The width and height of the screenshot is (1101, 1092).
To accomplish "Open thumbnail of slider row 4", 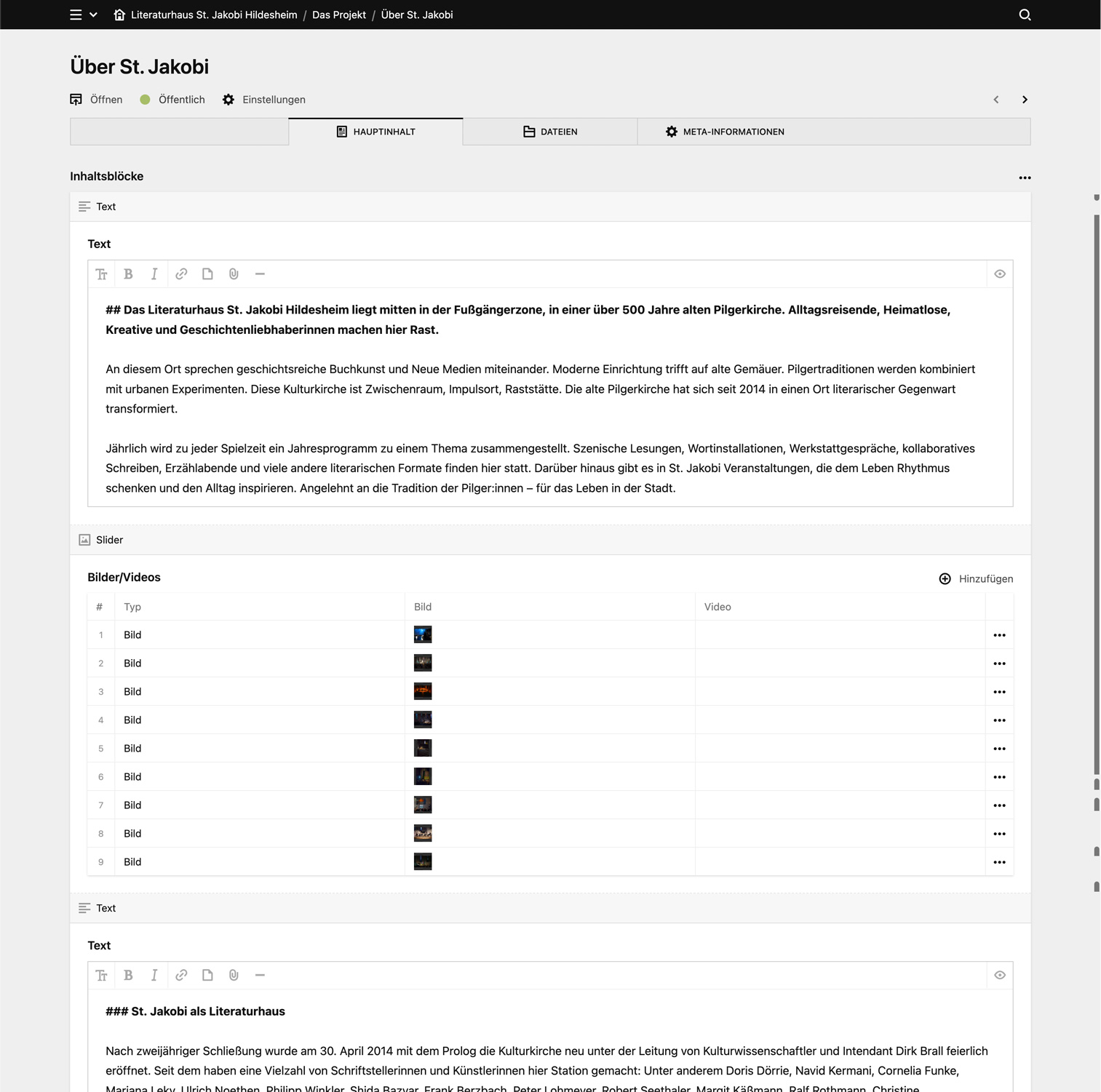I will pos(423,720).
